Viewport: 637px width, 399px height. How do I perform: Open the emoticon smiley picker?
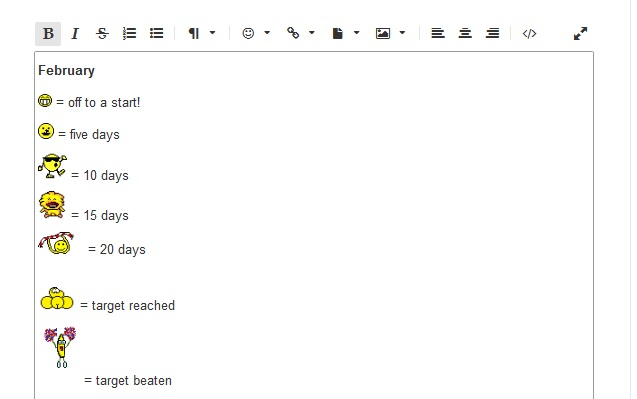pos(248,33)
